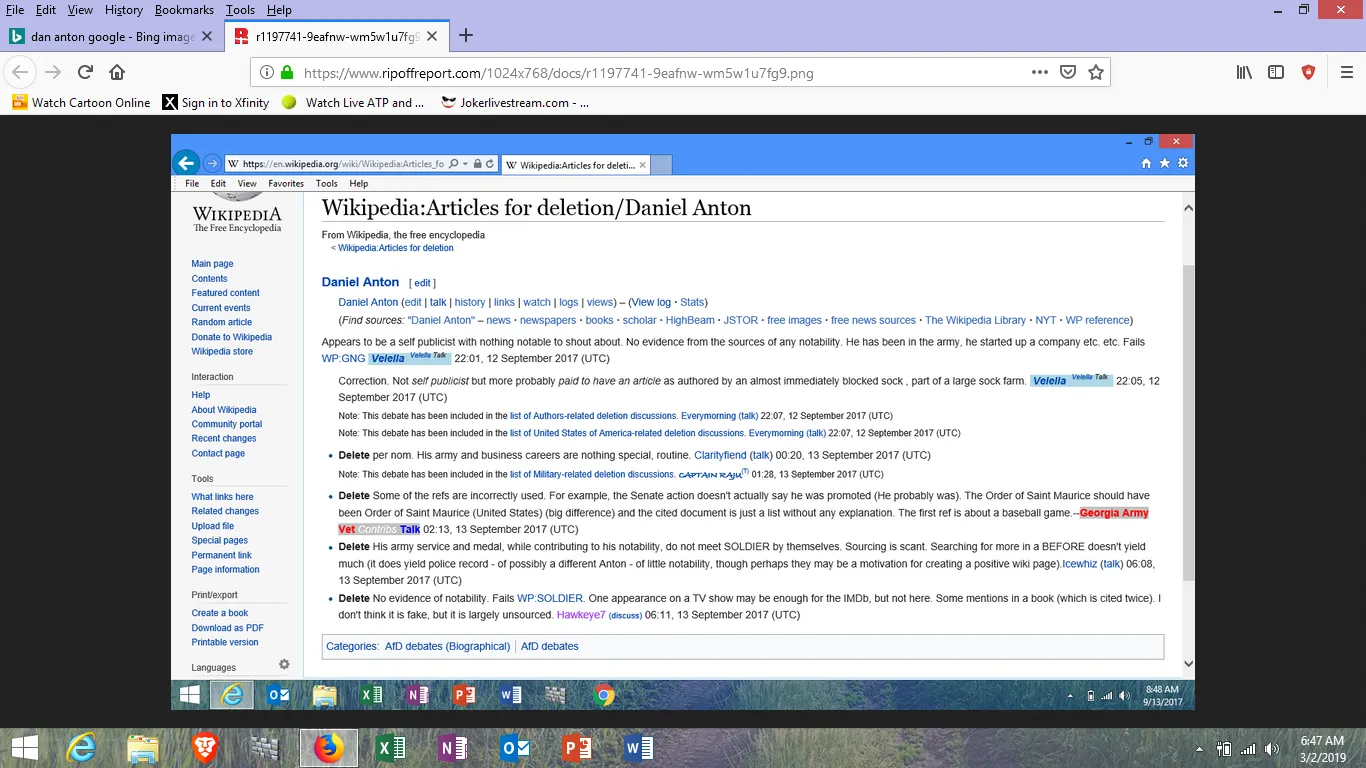Bookmark this page with the star
Screen dimensions: 1366x768
pyautogui.click(x=1096, y=72)
